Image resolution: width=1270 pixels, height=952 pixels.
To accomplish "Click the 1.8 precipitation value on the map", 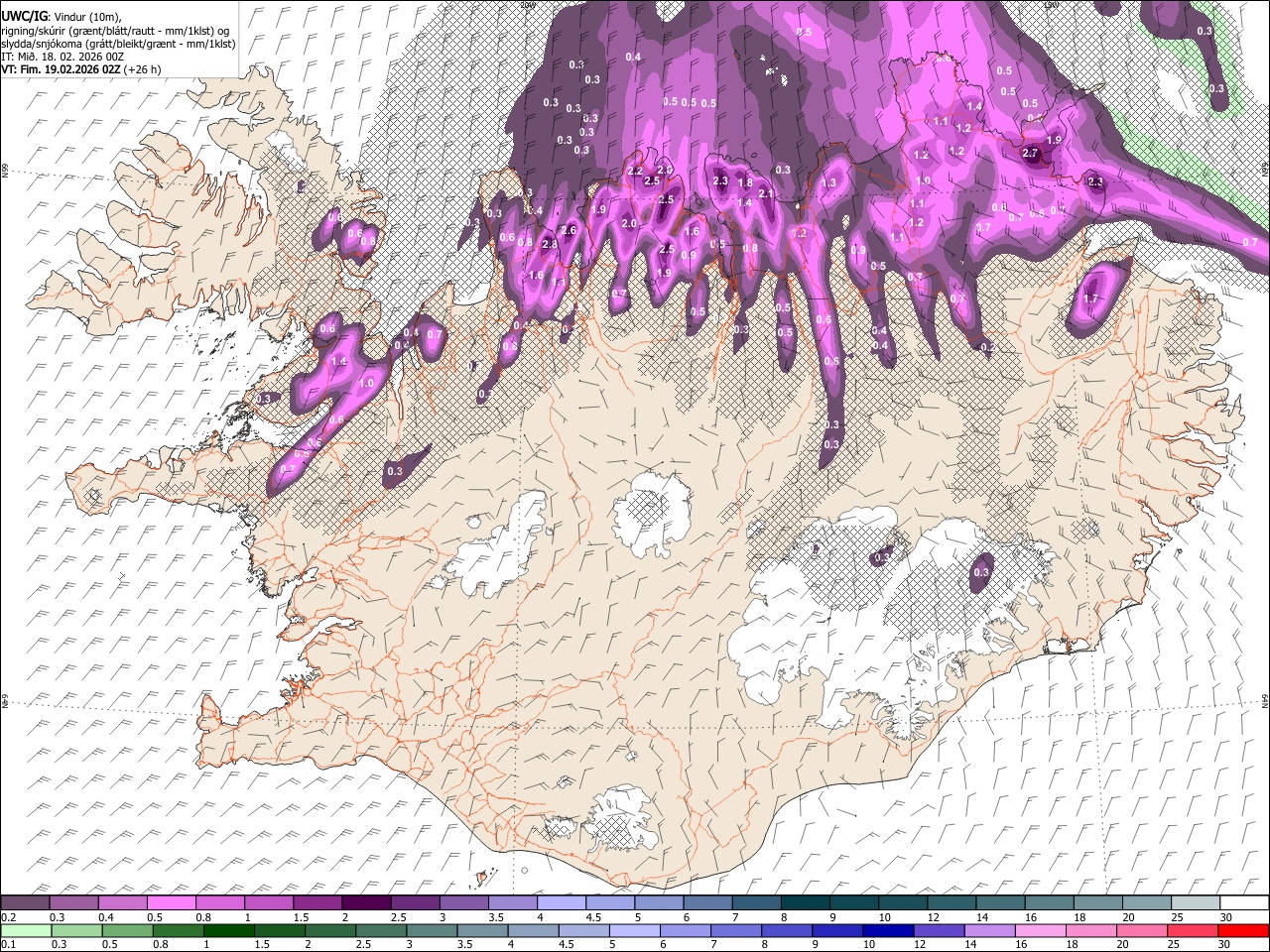I will click(x=745, y=182).
